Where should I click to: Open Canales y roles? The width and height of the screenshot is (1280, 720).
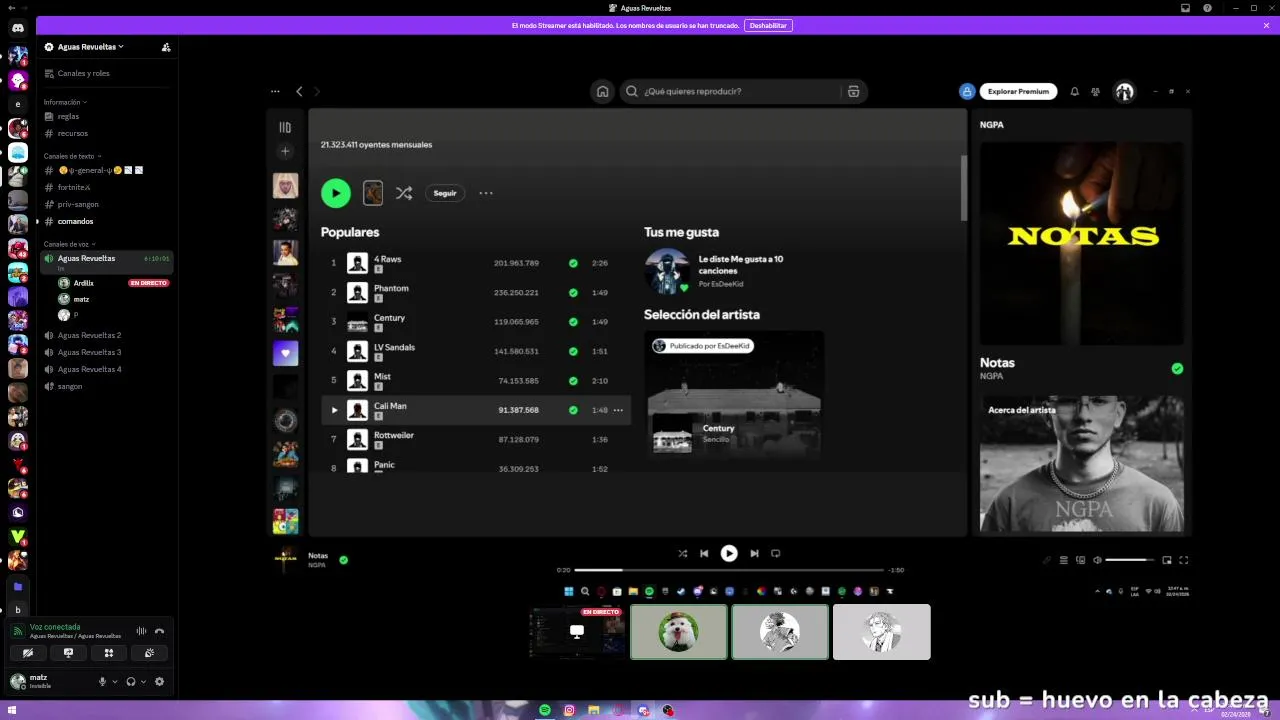(108, 73)
